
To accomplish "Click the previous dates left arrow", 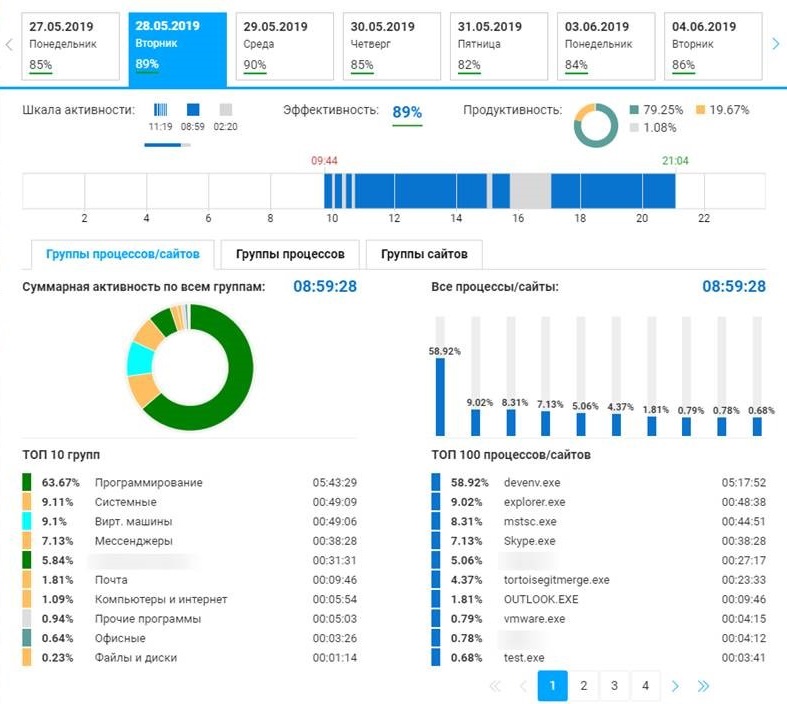I will pyautogui.click(x=9, y=44).
